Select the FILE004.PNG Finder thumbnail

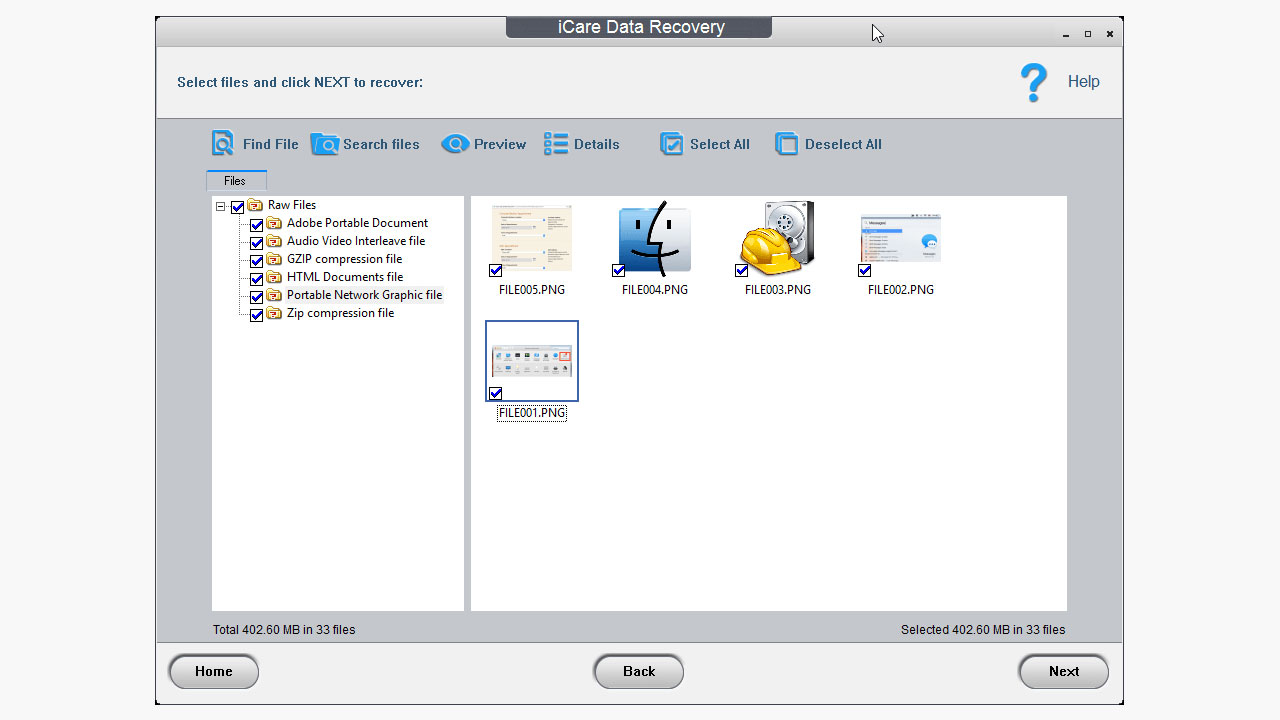click(655, 238)
